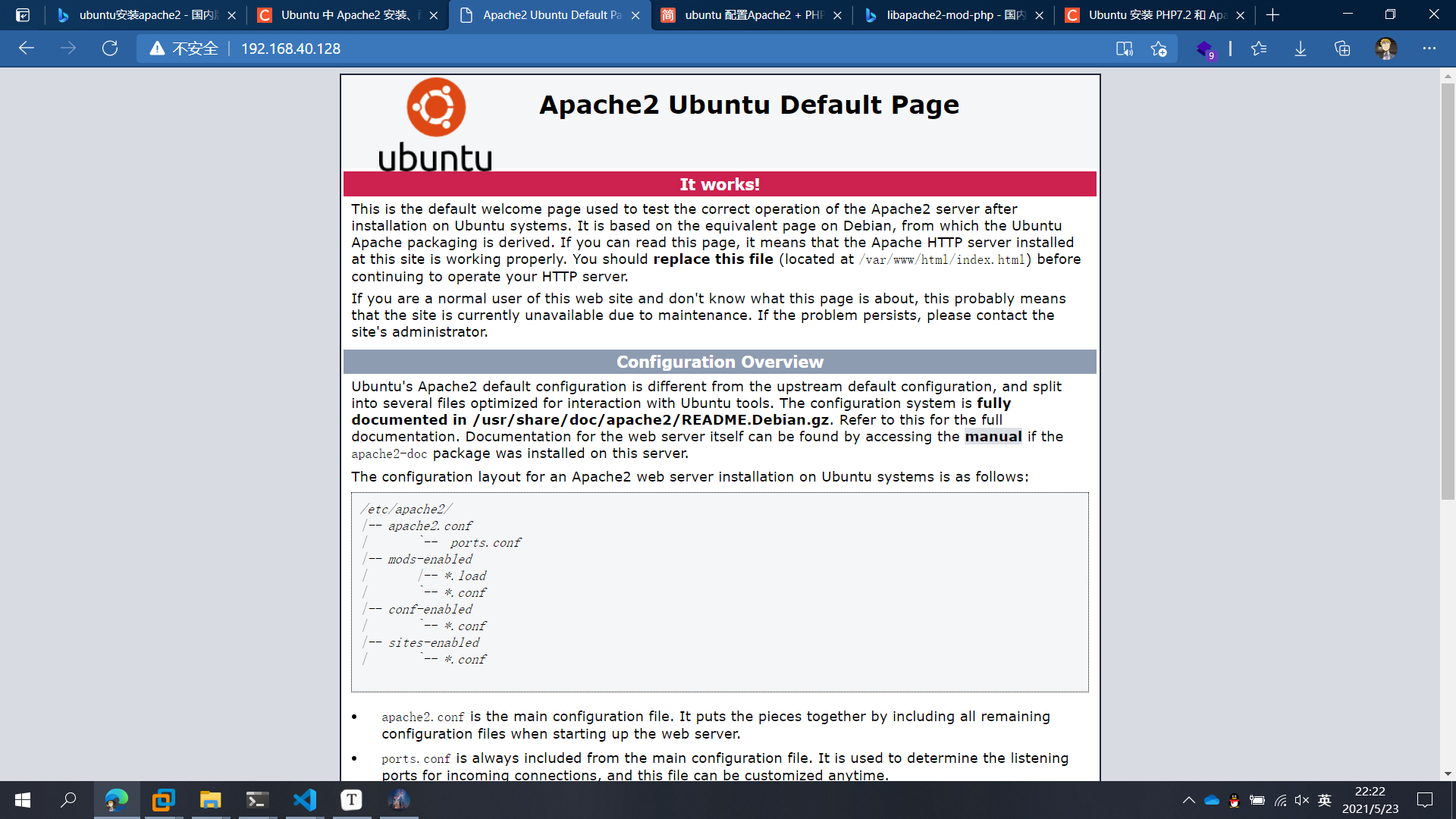Screen dimensions: 1456x819
Task: Close the libapache2-mod-php tab
Action: pyautogui.click(x=1039, y=15)
